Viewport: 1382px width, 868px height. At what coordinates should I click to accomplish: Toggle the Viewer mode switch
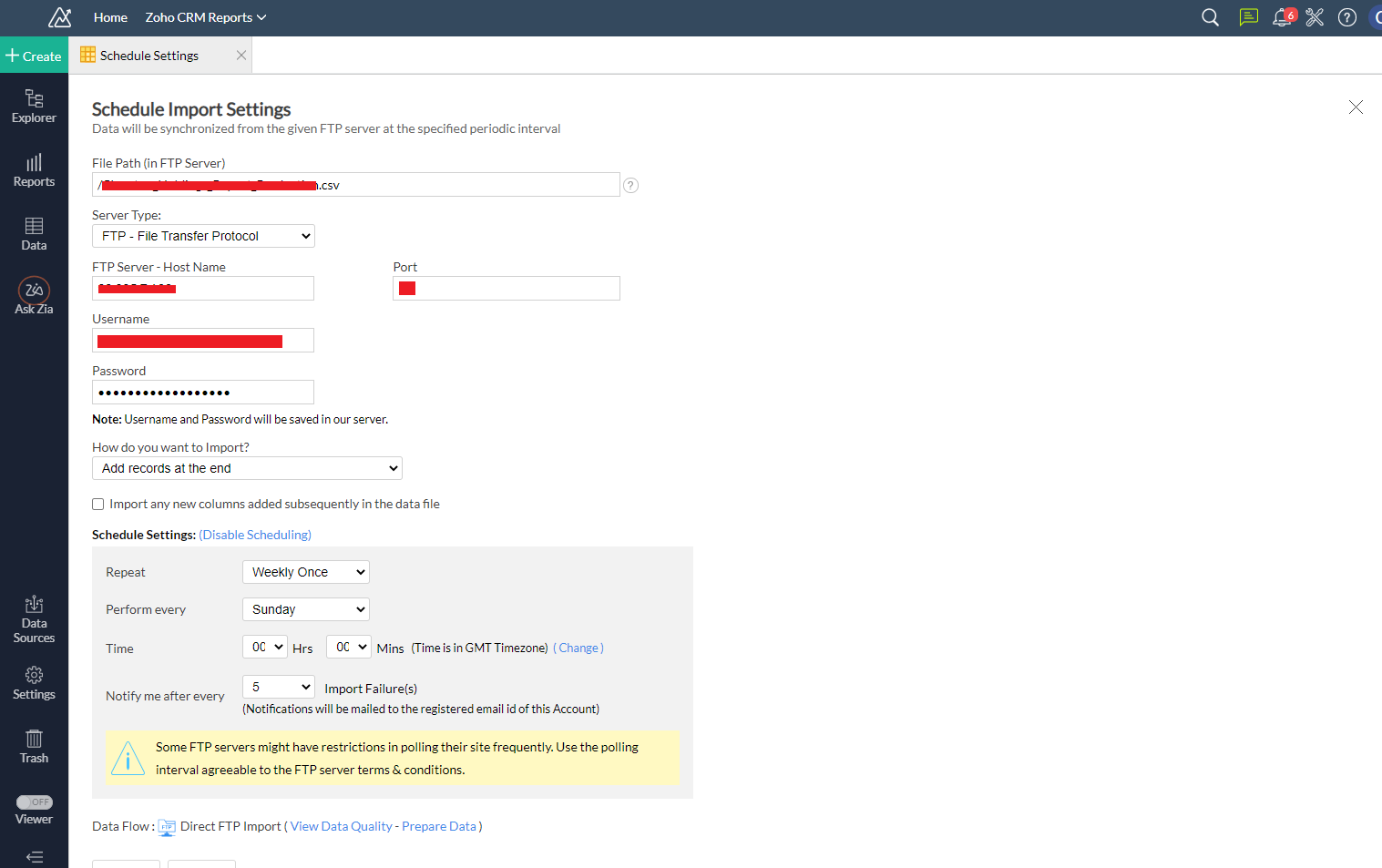click(35, 802)
